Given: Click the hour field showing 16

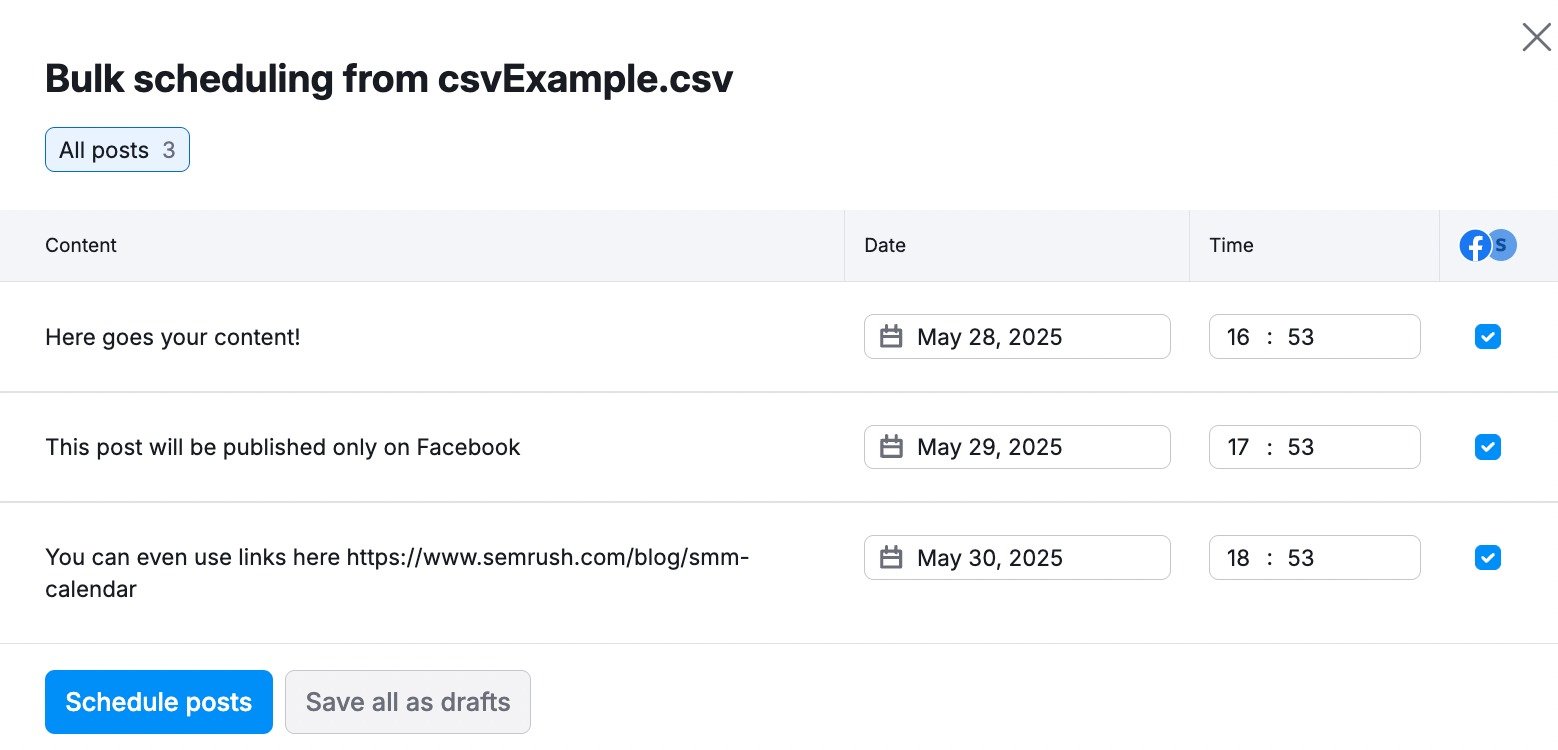Looking at the screenshot, I should tap(1238, 337).
